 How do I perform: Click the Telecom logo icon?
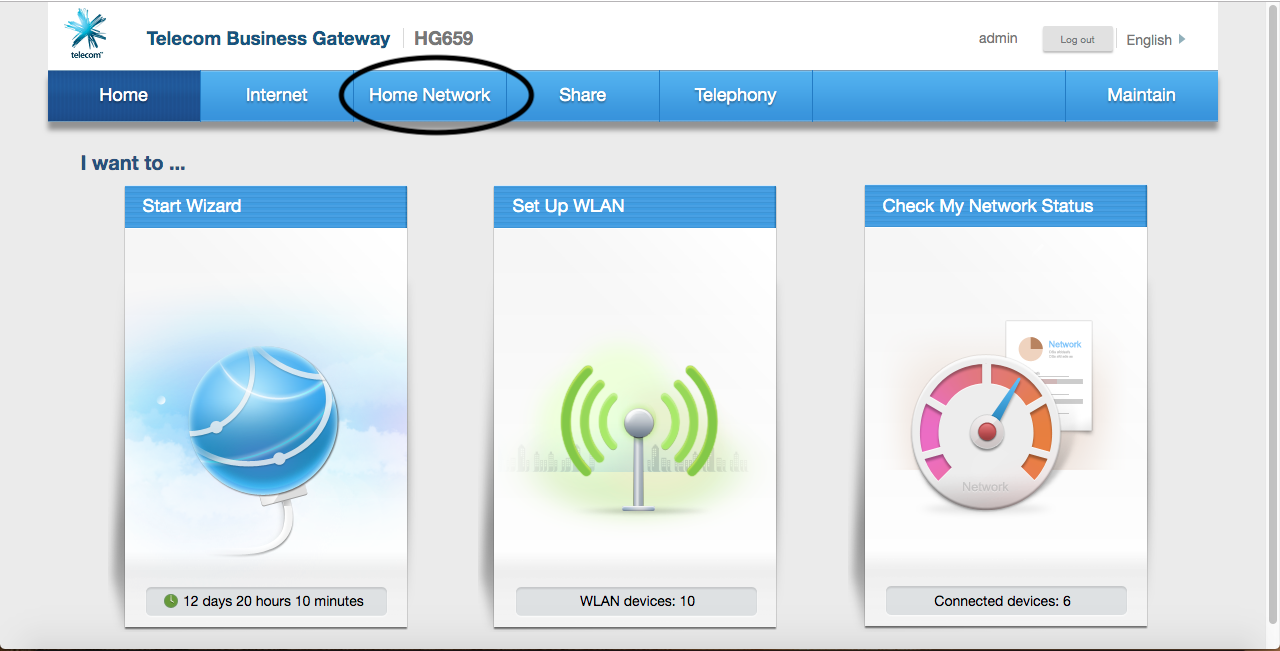86,33
